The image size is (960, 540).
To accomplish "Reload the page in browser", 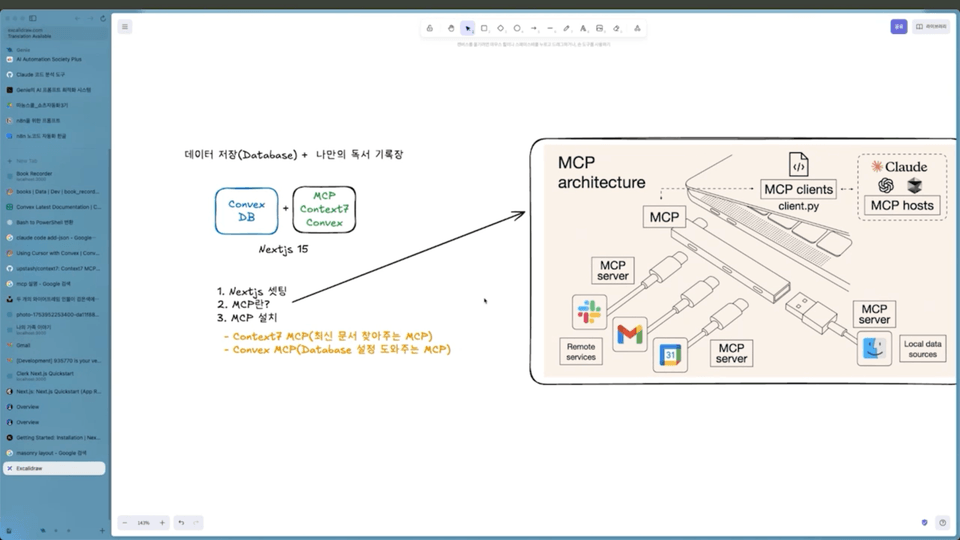I will click(x=103, y=18).
